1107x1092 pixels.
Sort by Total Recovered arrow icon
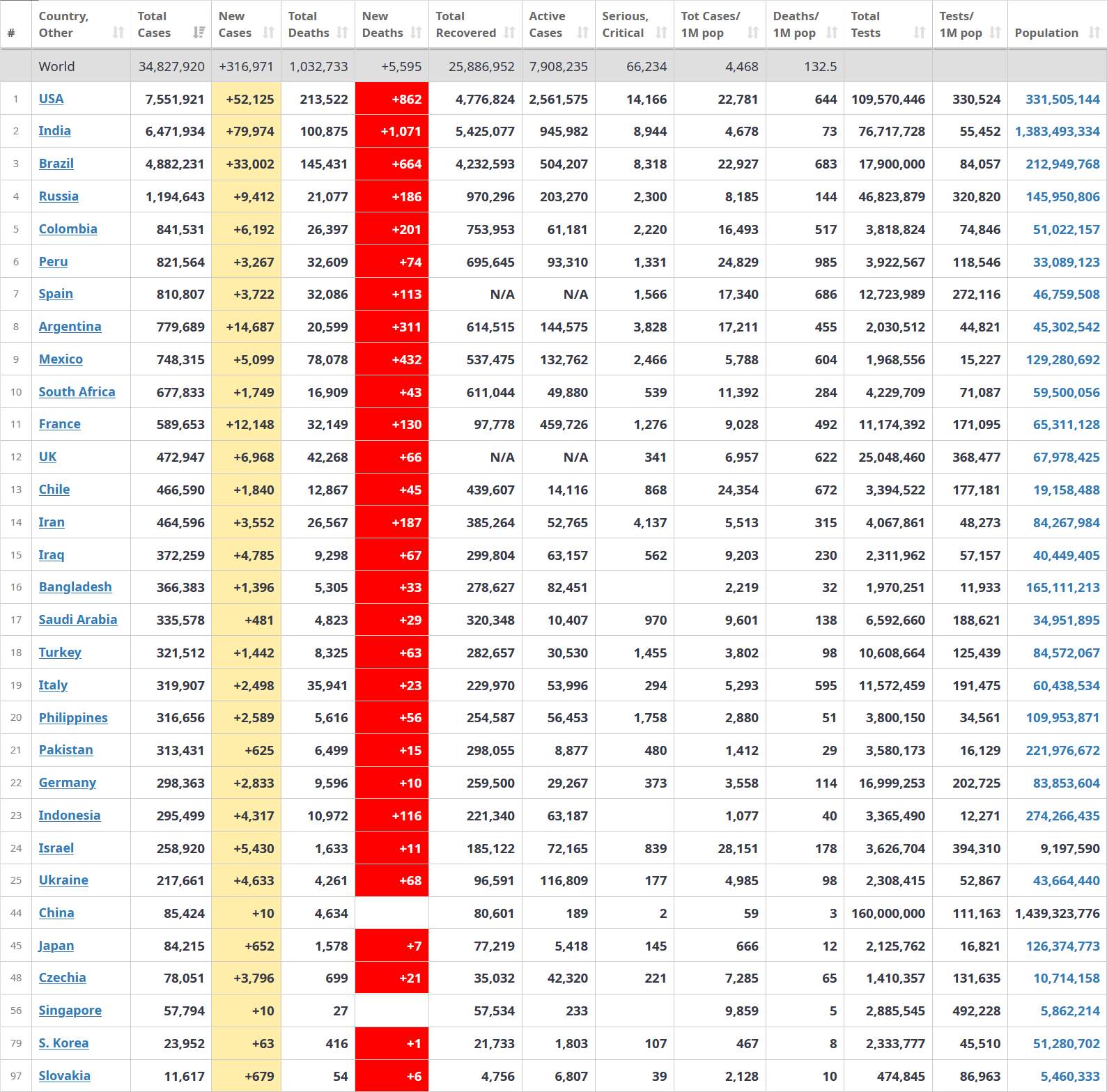509,33
